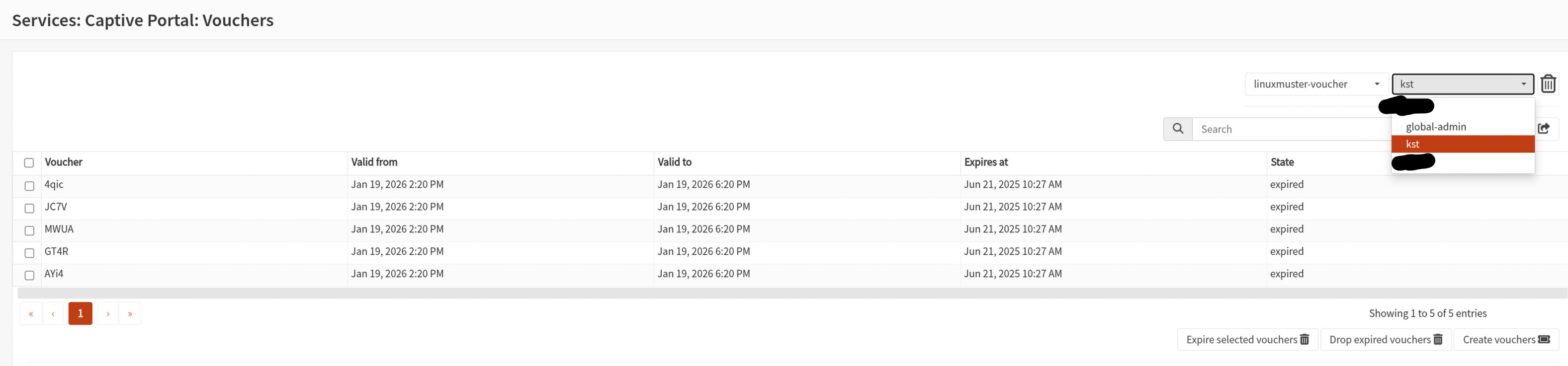Open the linuxmuster-voucher dropdown
This screenshot has height=366, width=1568.
(1316, 84)
